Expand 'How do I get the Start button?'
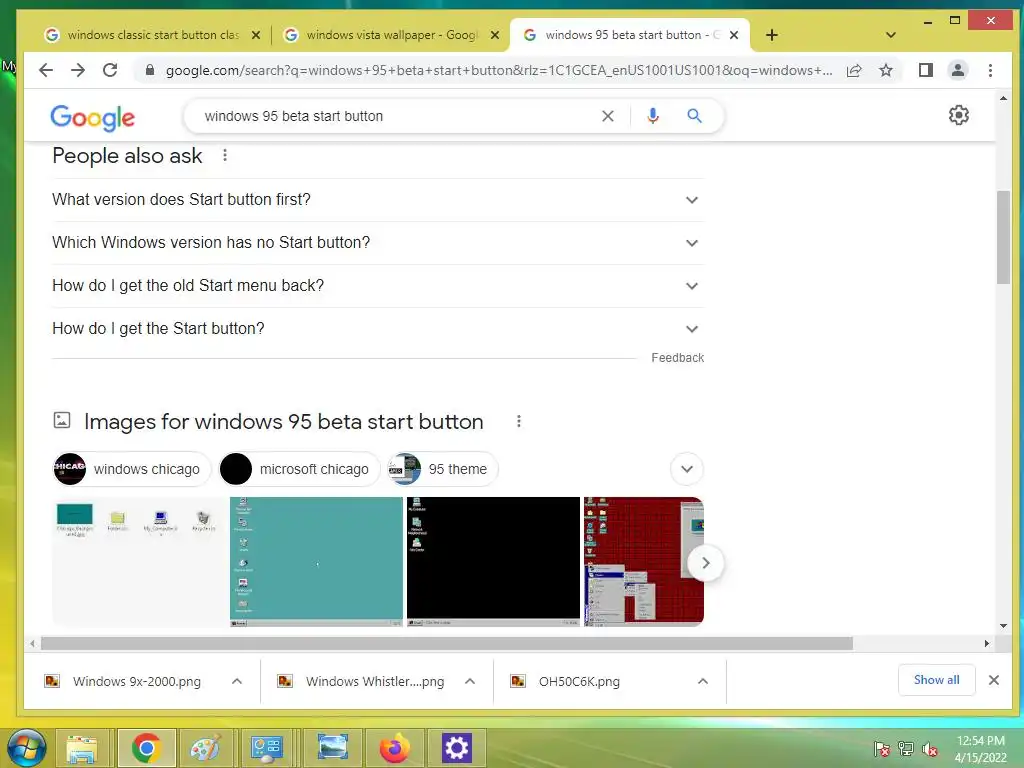This screenshot has height=768, width=1024. tap(377, 329)
